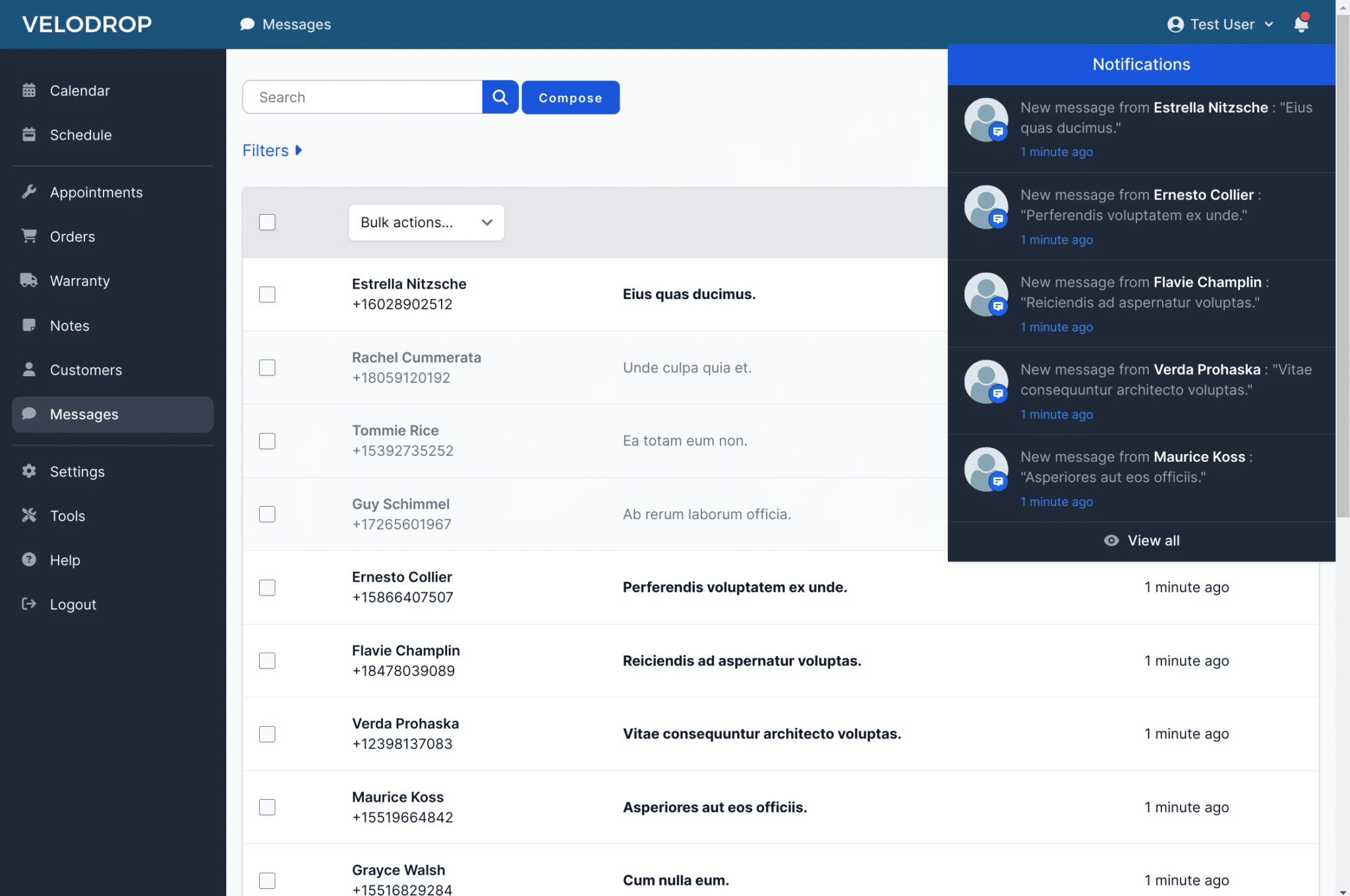Viewport: 1350px width, 896px height.
Task: Check the Estrella Nitzsche row checkbox
Action: point(267,294)
